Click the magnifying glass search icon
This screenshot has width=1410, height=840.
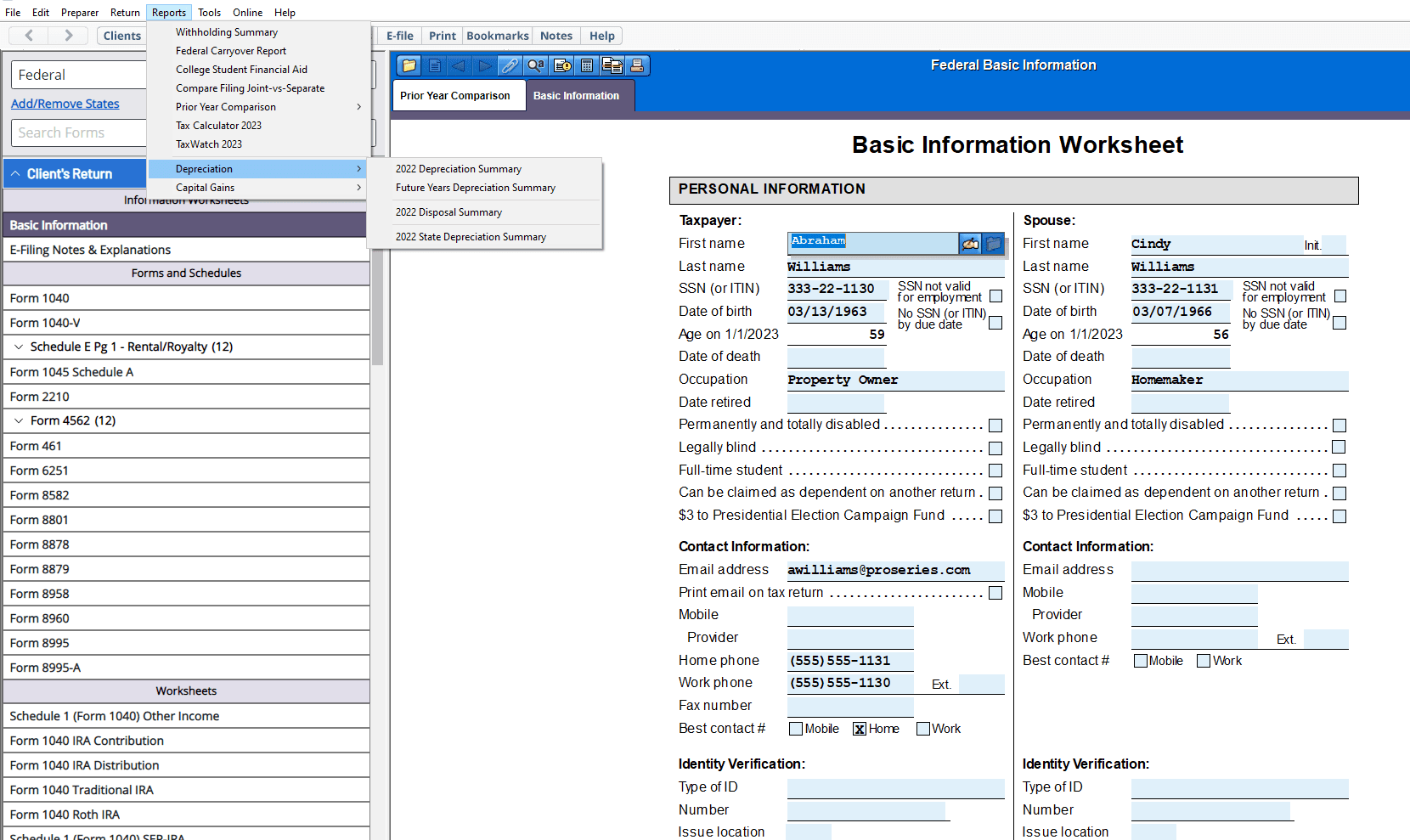click(535, 65)
